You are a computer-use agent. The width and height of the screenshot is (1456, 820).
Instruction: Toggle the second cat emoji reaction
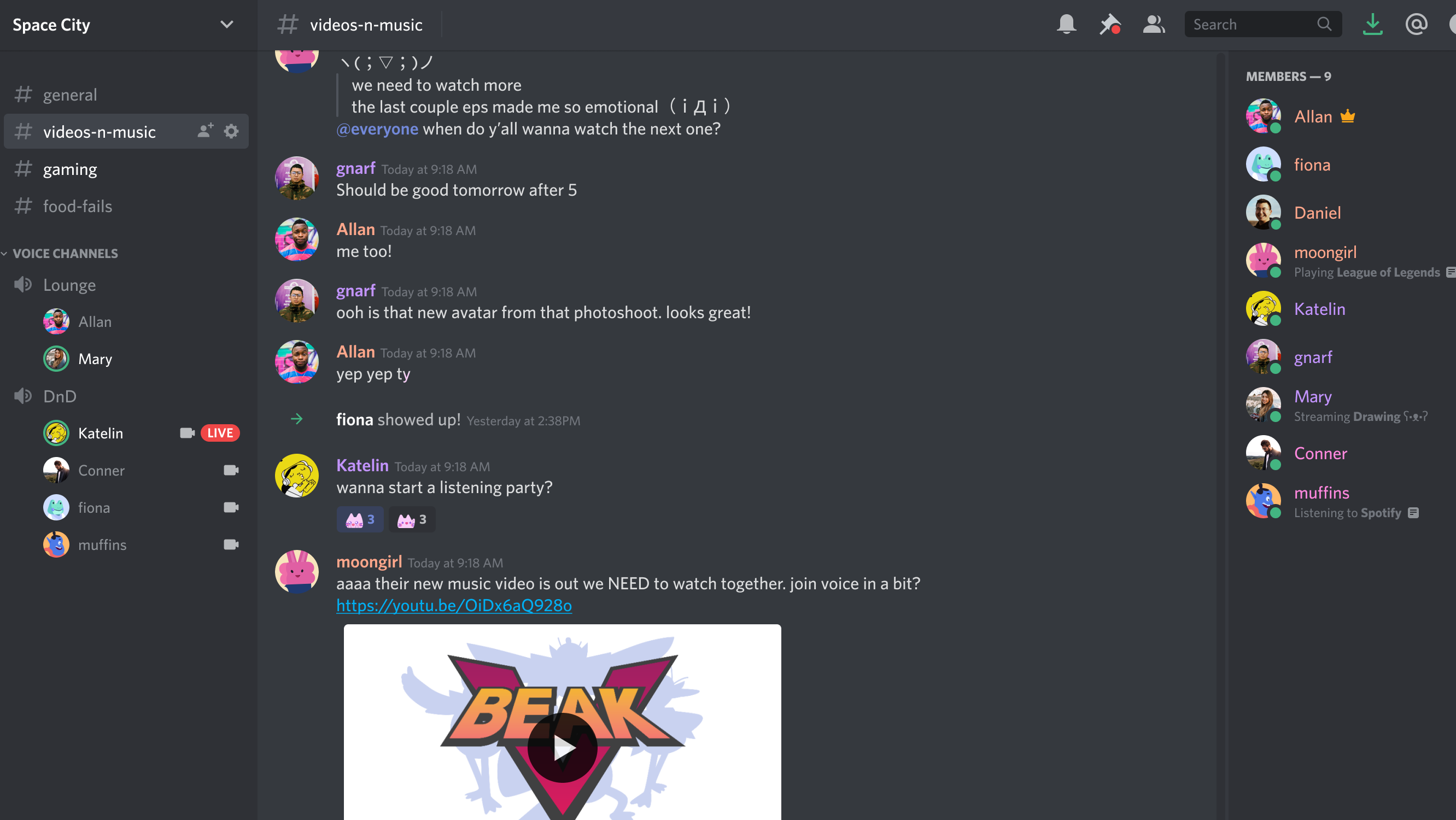(412, 519)
